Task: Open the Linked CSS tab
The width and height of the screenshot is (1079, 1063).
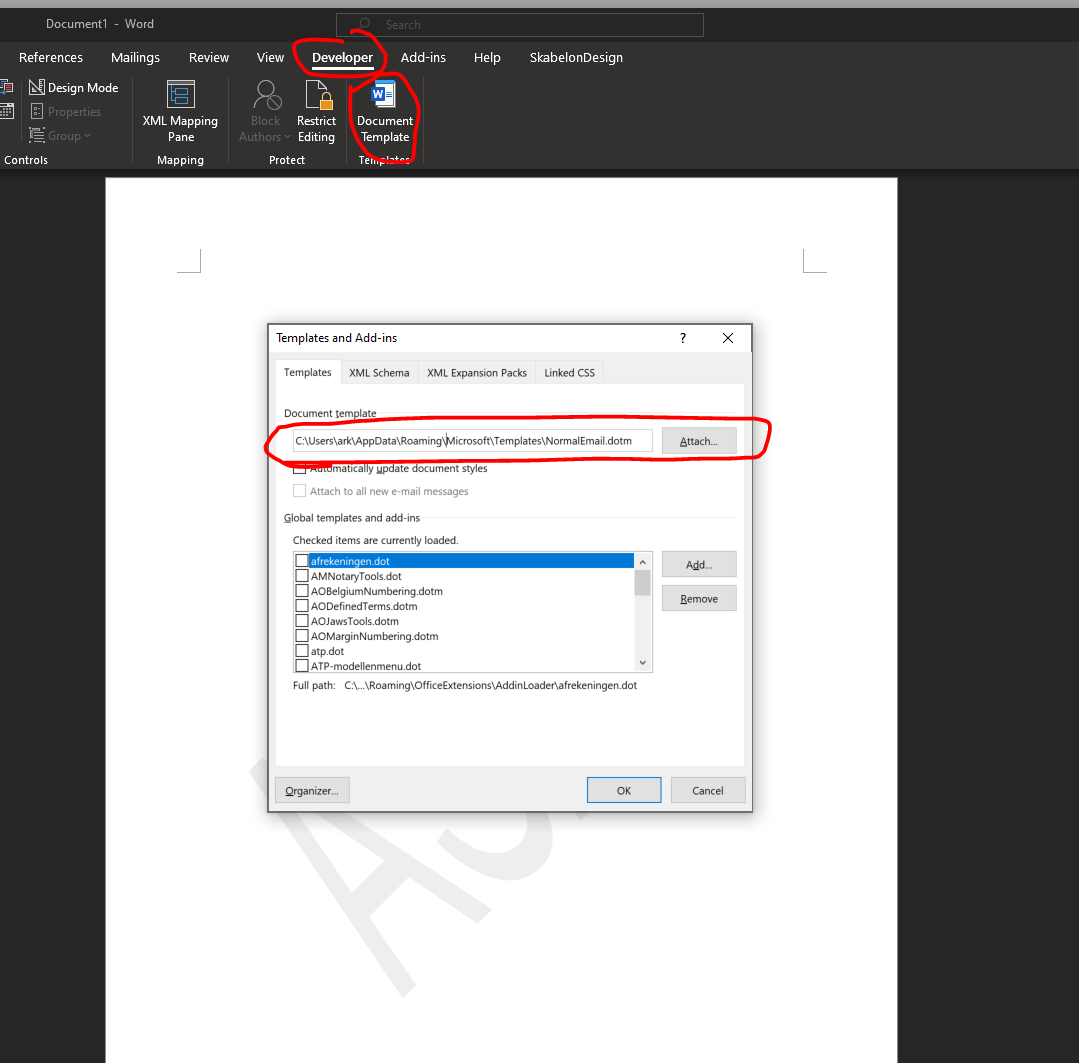Action: click(x=569, y=372)
